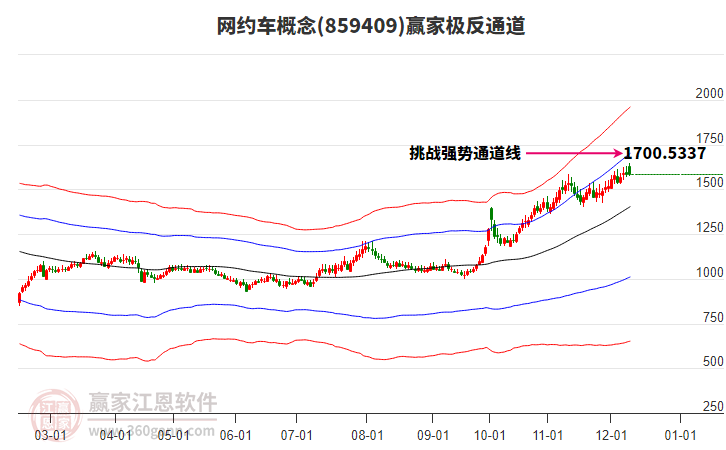Click the 09-01 date label
Viewport: 726px width, 450px height.
click(432, 436)
